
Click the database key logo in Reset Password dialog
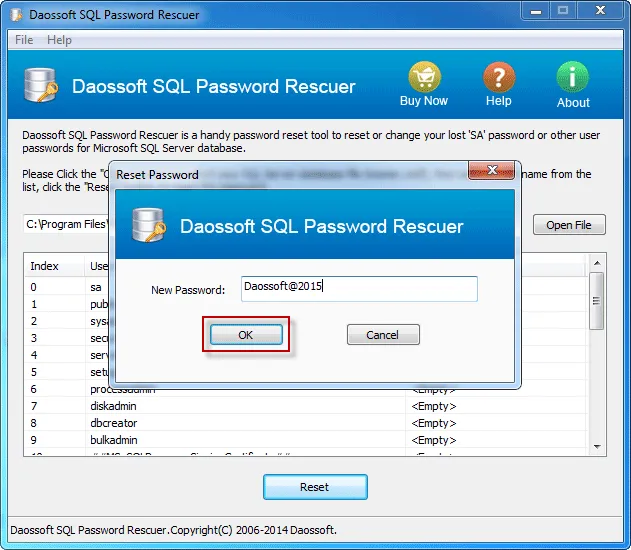tap(149, 225)
